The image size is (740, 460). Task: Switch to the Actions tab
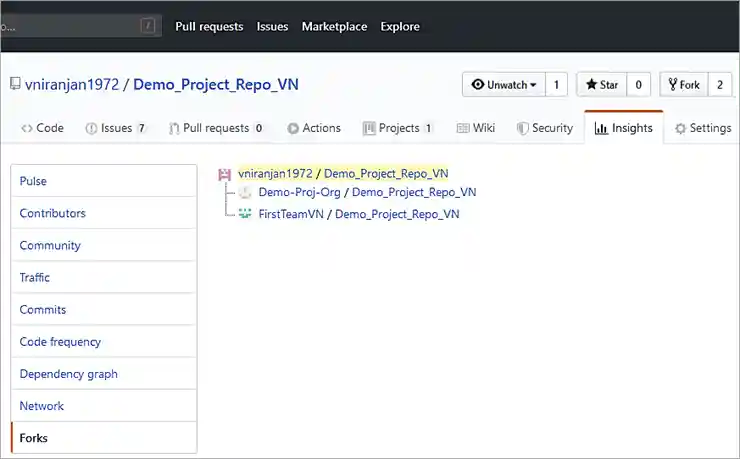[314, 128]
